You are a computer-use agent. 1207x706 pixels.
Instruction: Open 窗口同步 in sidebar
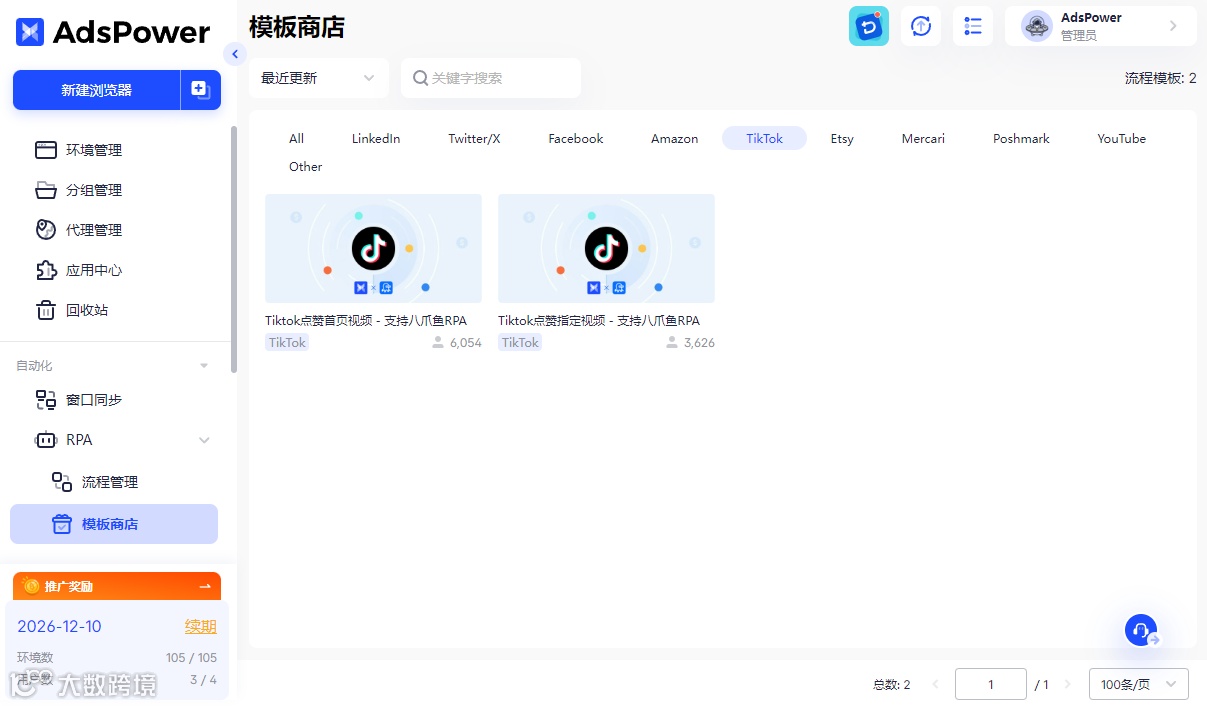click(93, 400)
